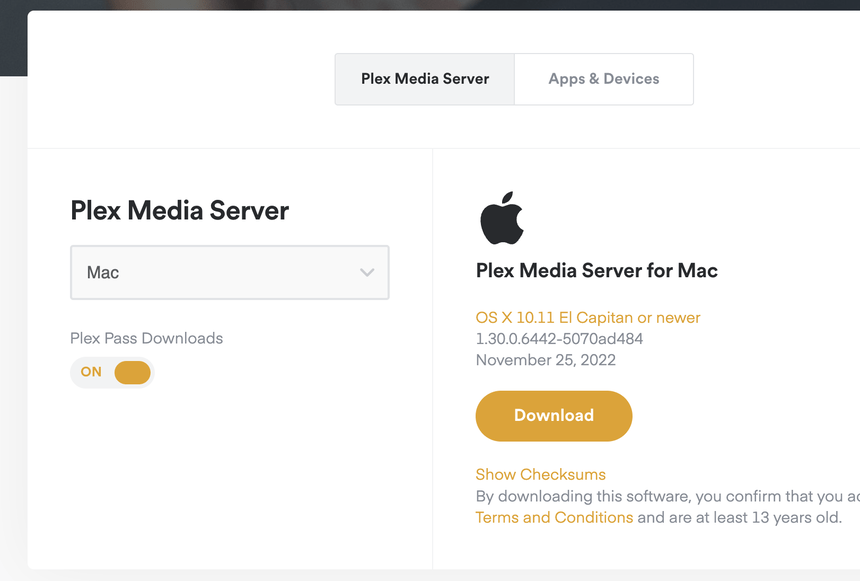Click the version number 1.30.0.6442-5070ad484

click(x=559, y=338)
